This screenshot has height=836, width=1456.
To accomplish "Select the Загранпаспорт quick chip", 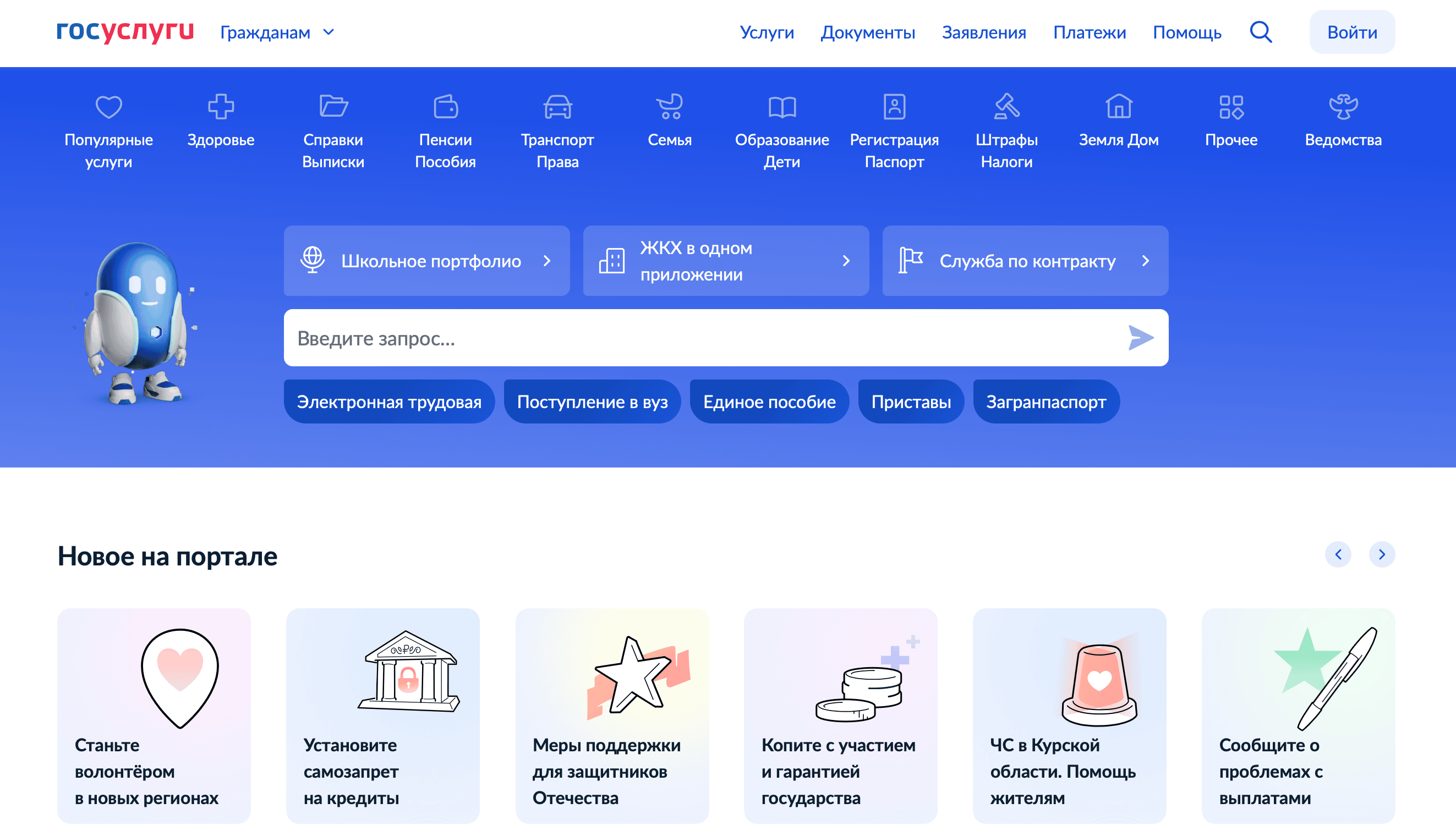I will click(1046, 402).
